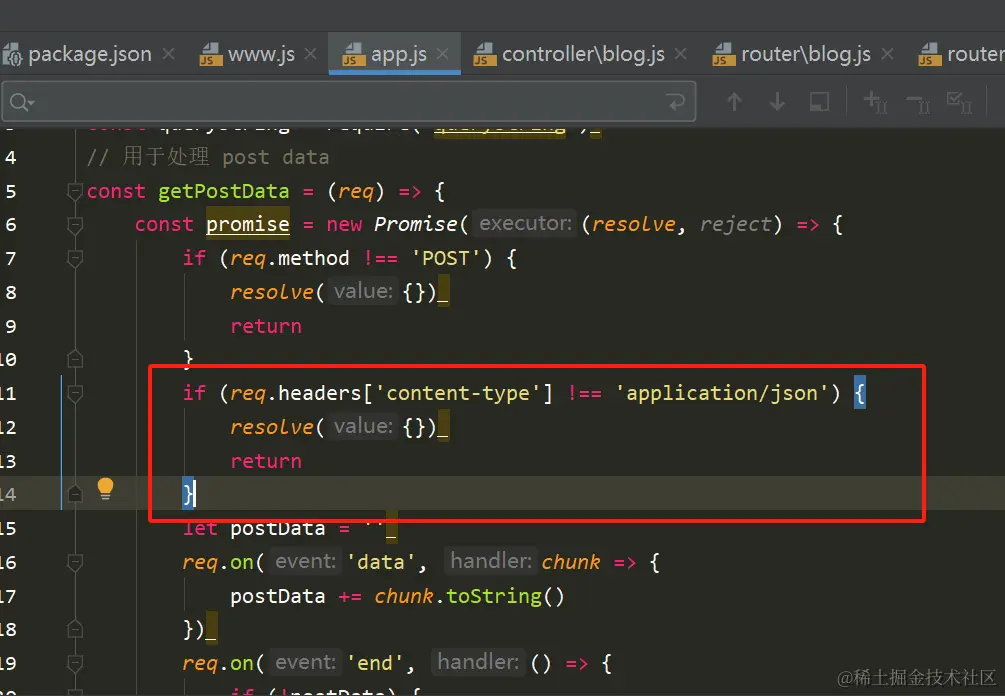Click the 'application/json' string
The width and height of the screenshot is (1005, 696).
coord(722,393)
